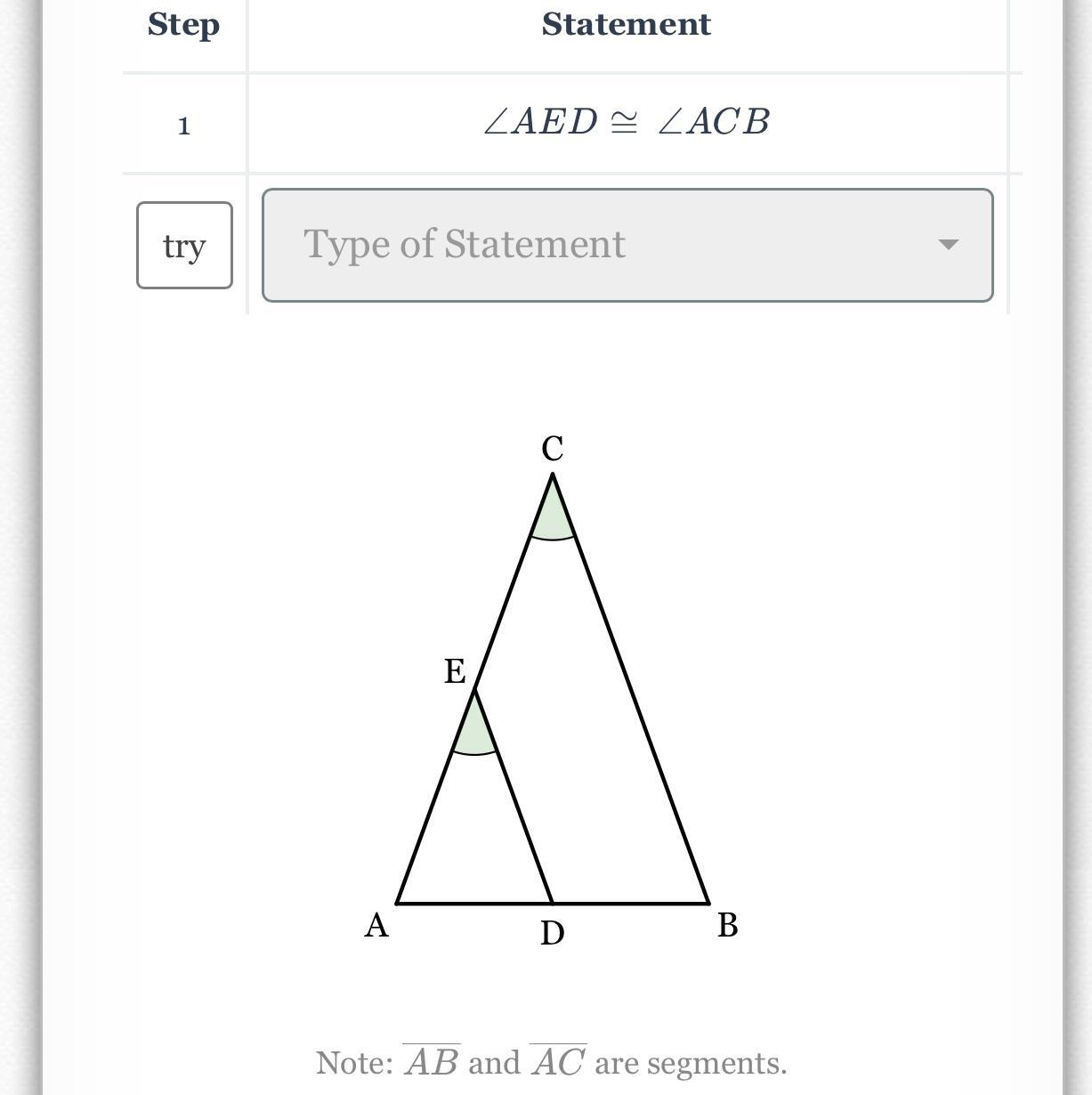The image size is (1092, 1095).
Task: Click the vertex label A in diagram
Action: point(376,926)
